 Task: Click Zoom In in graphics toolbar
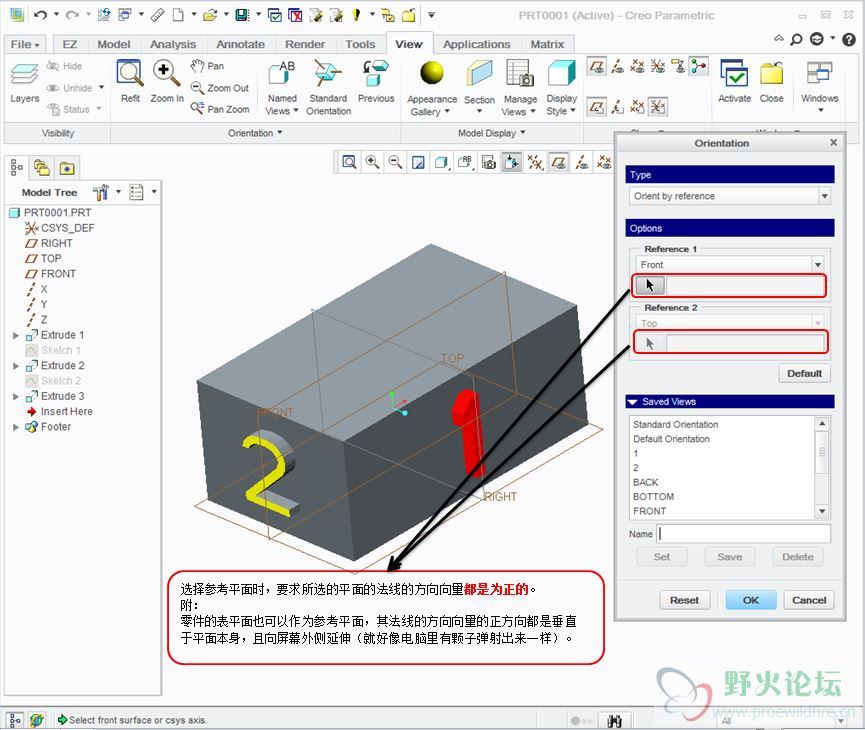click(372, 162)
